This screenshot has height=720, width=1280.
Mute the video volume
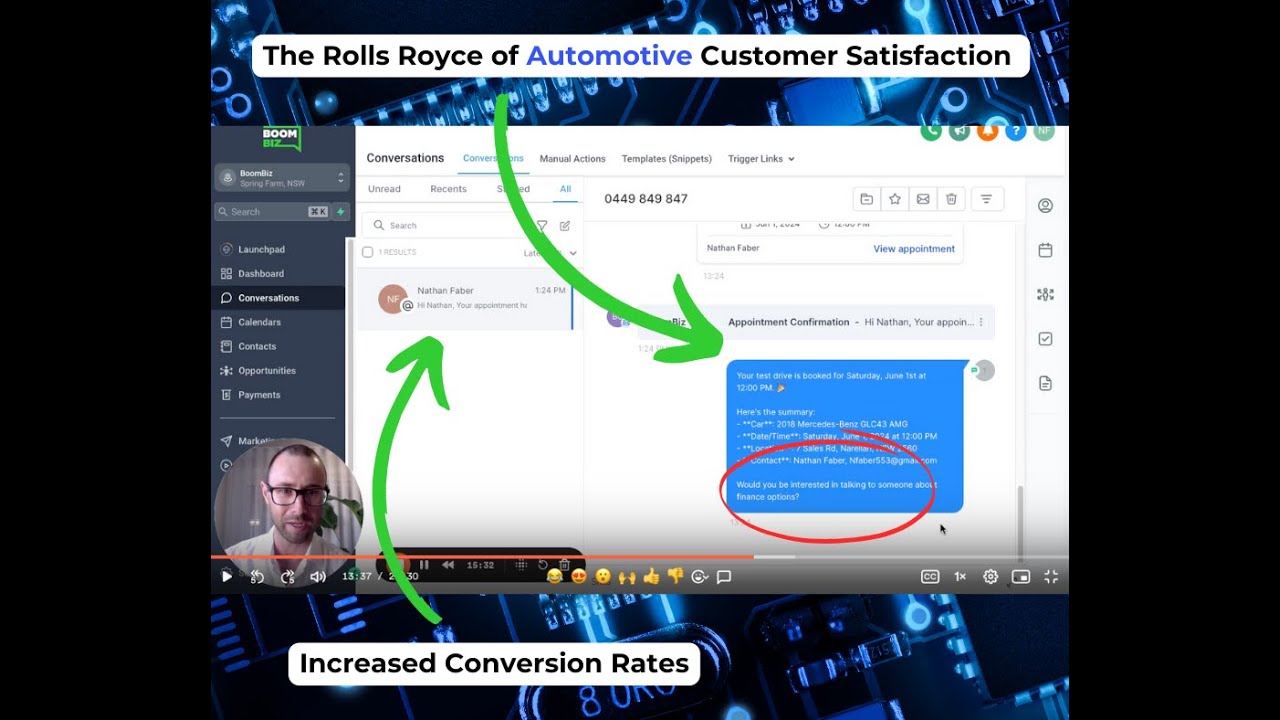318,576
